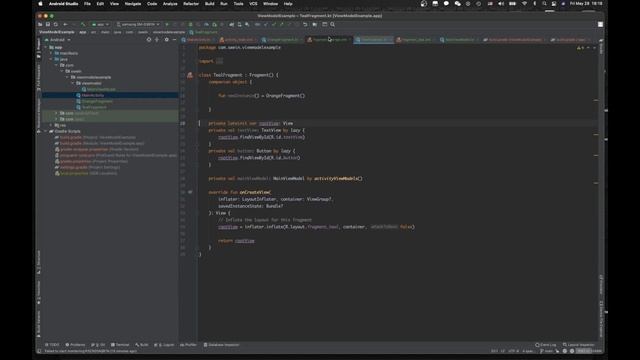Image resolution: width=640 pixels, height=360 pixels.
Task: Open Project panel gear options
Action: [x=167, y=40]
